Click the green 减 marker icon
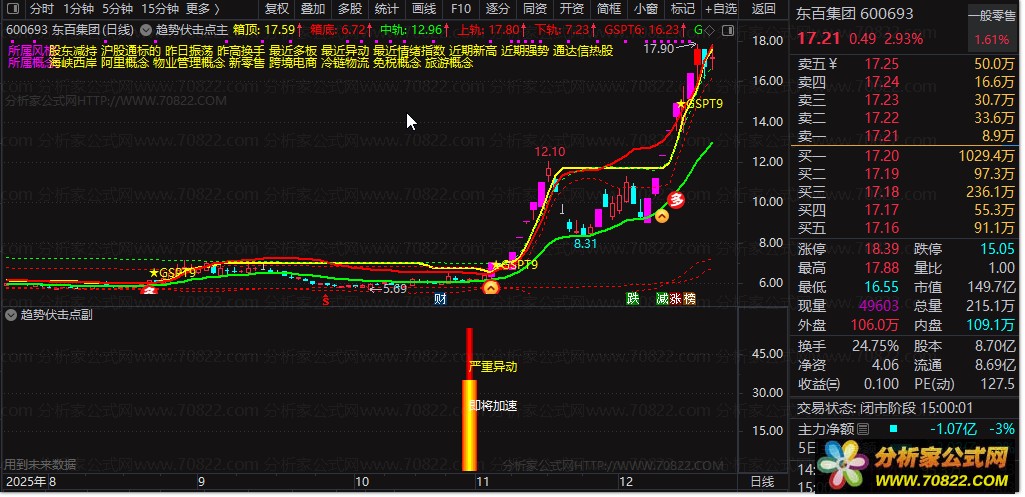 tap(662, 299)
